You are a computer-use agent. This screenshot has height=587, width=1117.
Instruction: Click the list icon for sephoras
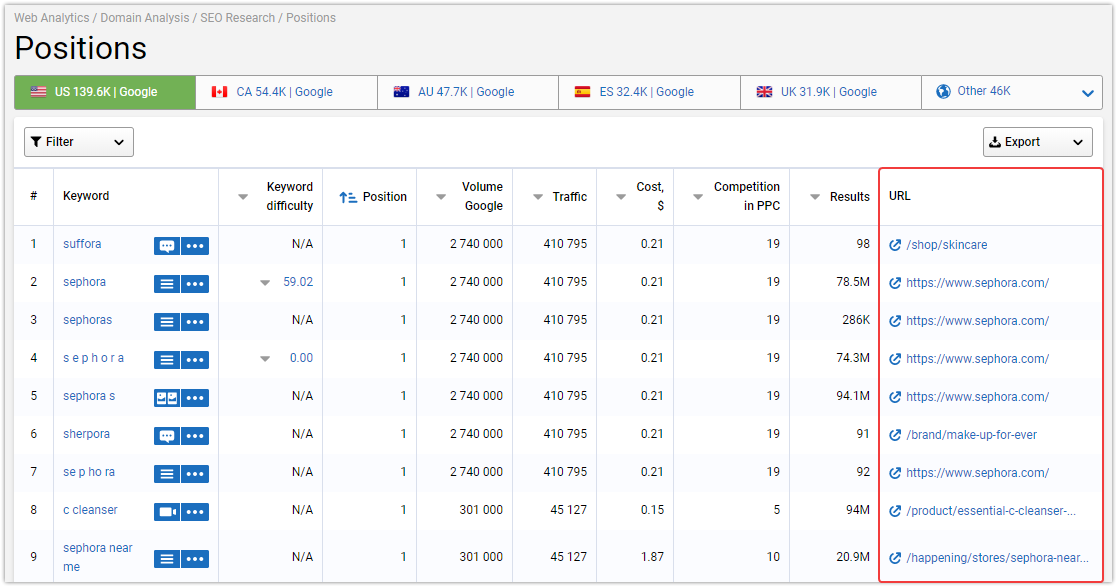coord(167,322)
